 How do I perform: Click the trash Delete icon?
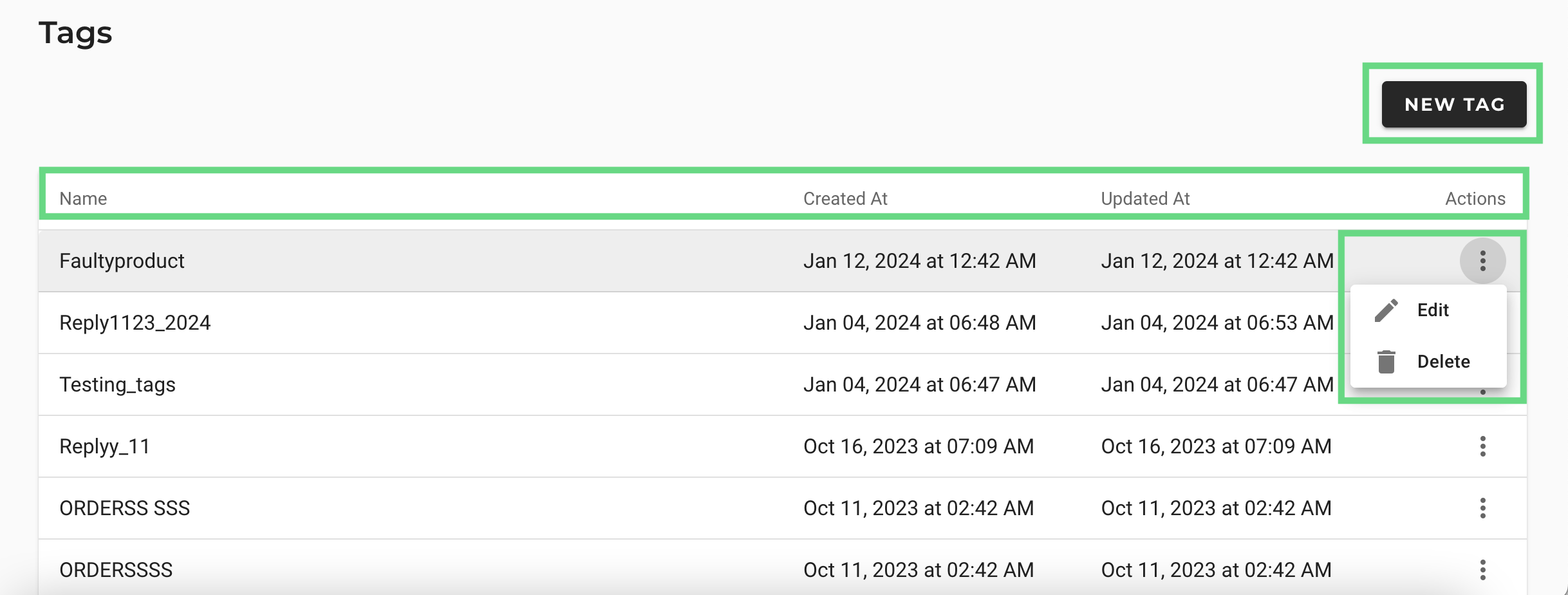click(x=1386, y=362)
